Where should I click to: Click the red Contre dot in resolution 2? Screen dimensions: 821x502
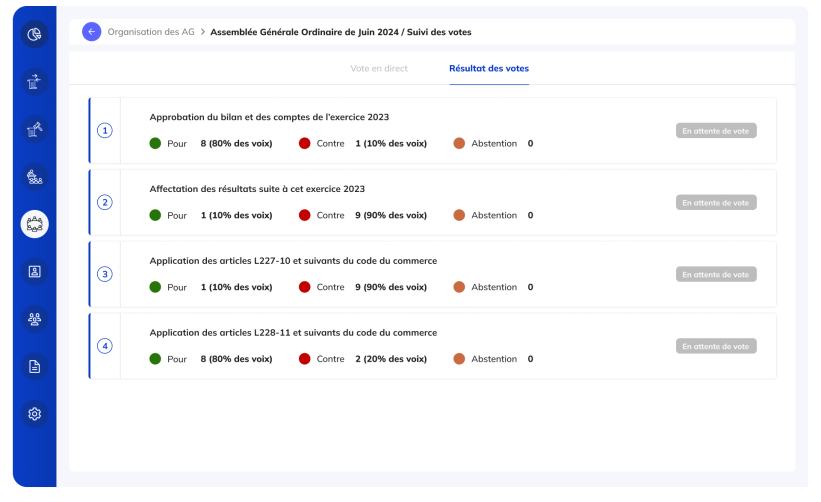(x=304, y=215)
